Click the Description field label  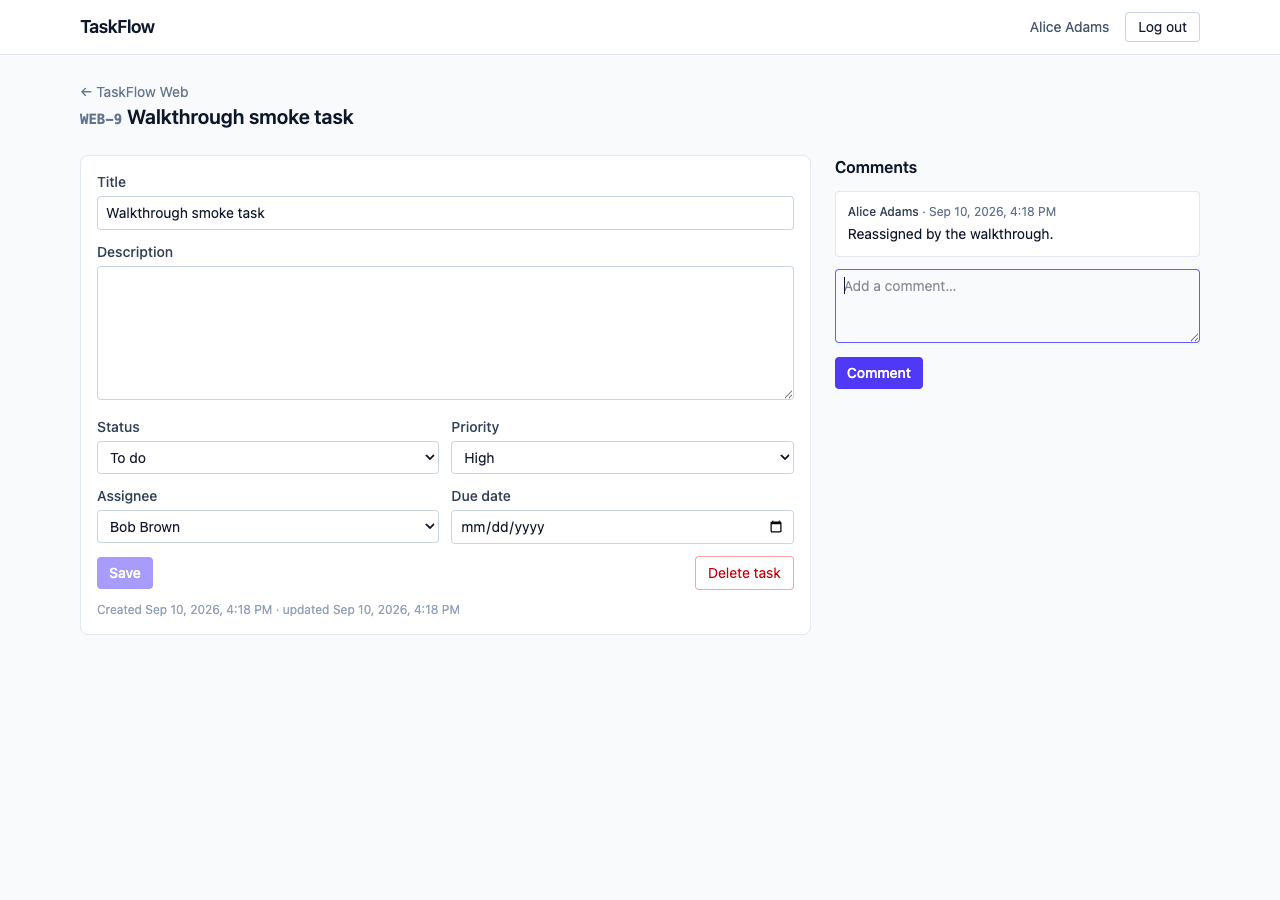click(135, 252)
